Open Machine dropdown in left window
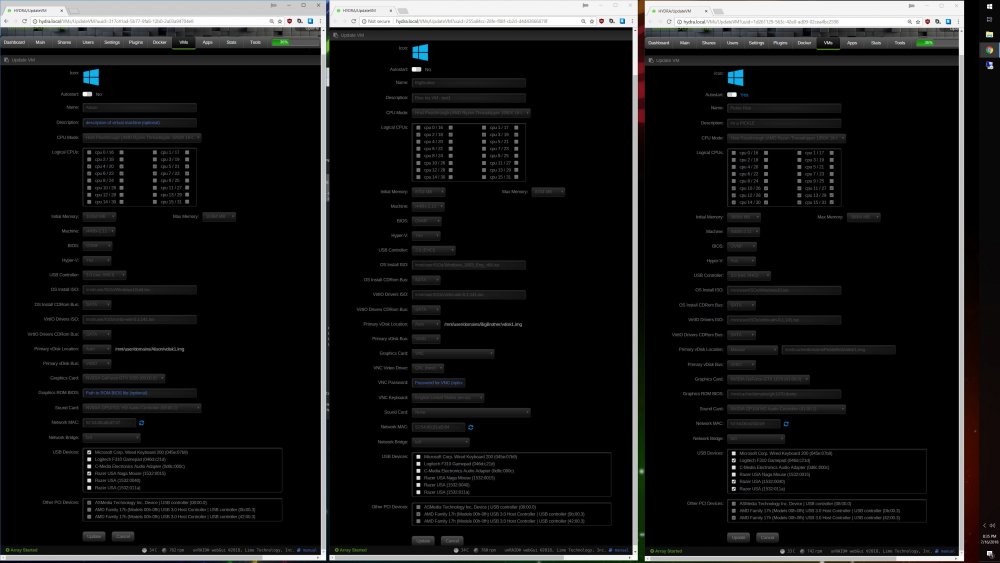Viewport: 1000px width, 563px height. pos(99,231)
